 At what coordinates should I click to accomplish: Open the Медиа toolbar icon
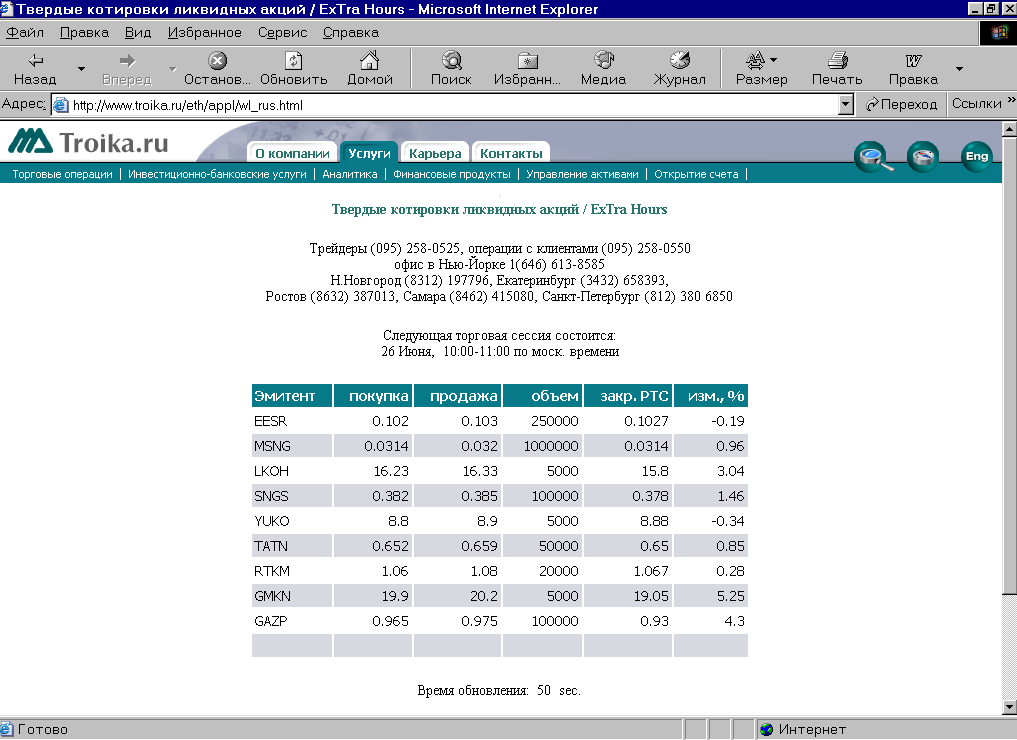click(604, 60)
